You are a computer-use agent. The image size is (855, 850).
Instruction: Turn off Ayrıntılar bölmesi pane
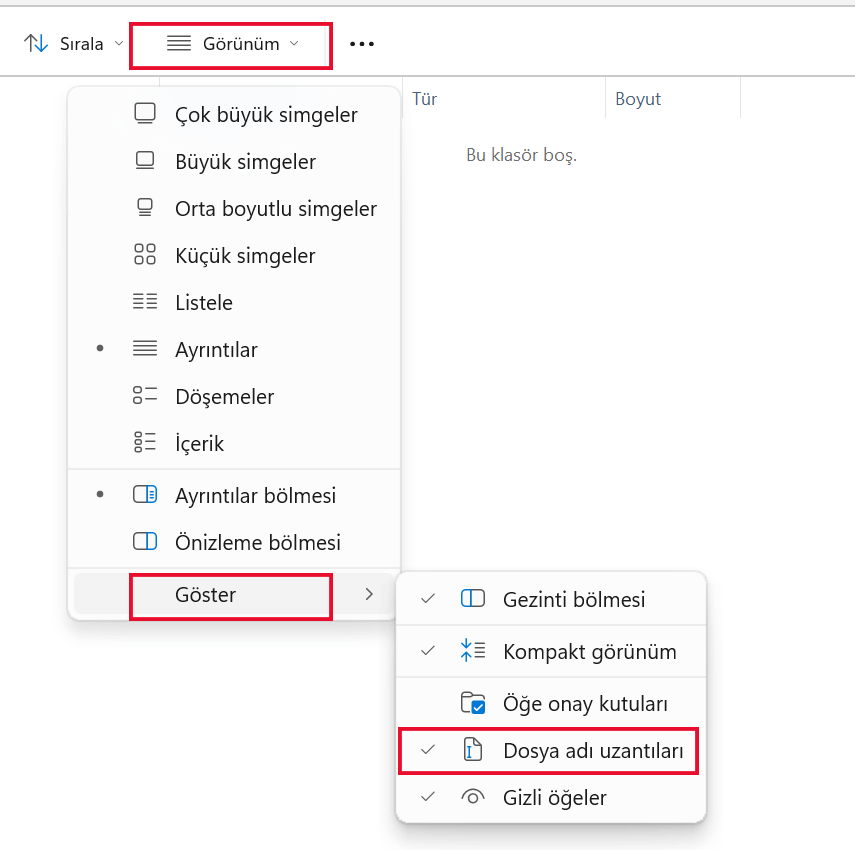click(234, 495)
